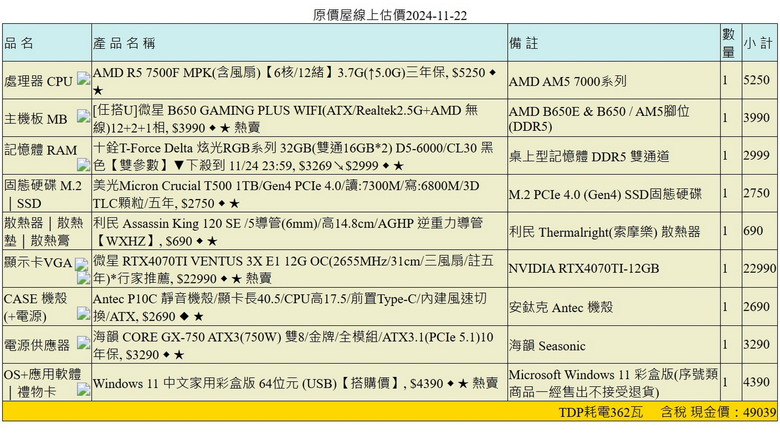Screen dimensions: 780x439
Task: Click the quantity 1 in the 顯示卡VGA row
Action: pos(725,268)
